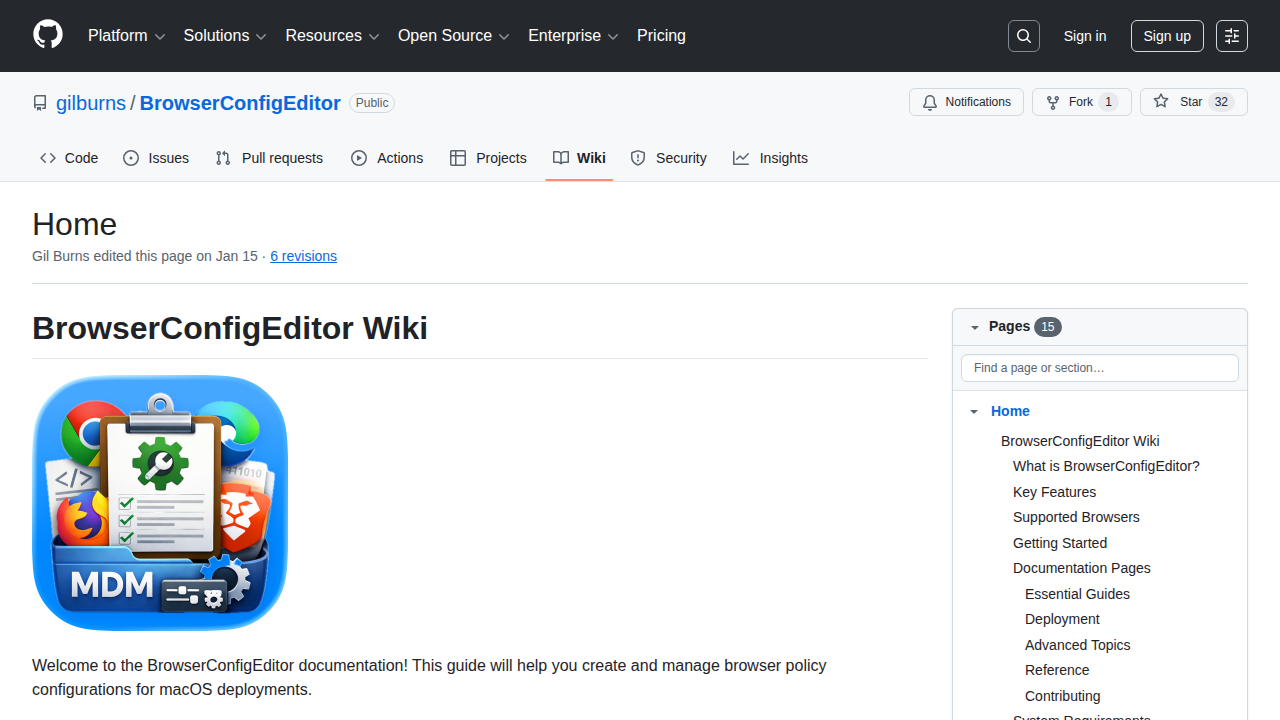Expand the Enterprise dropdown menu
This screenshot has height=720, width=1280.
[x=573, y=36]
